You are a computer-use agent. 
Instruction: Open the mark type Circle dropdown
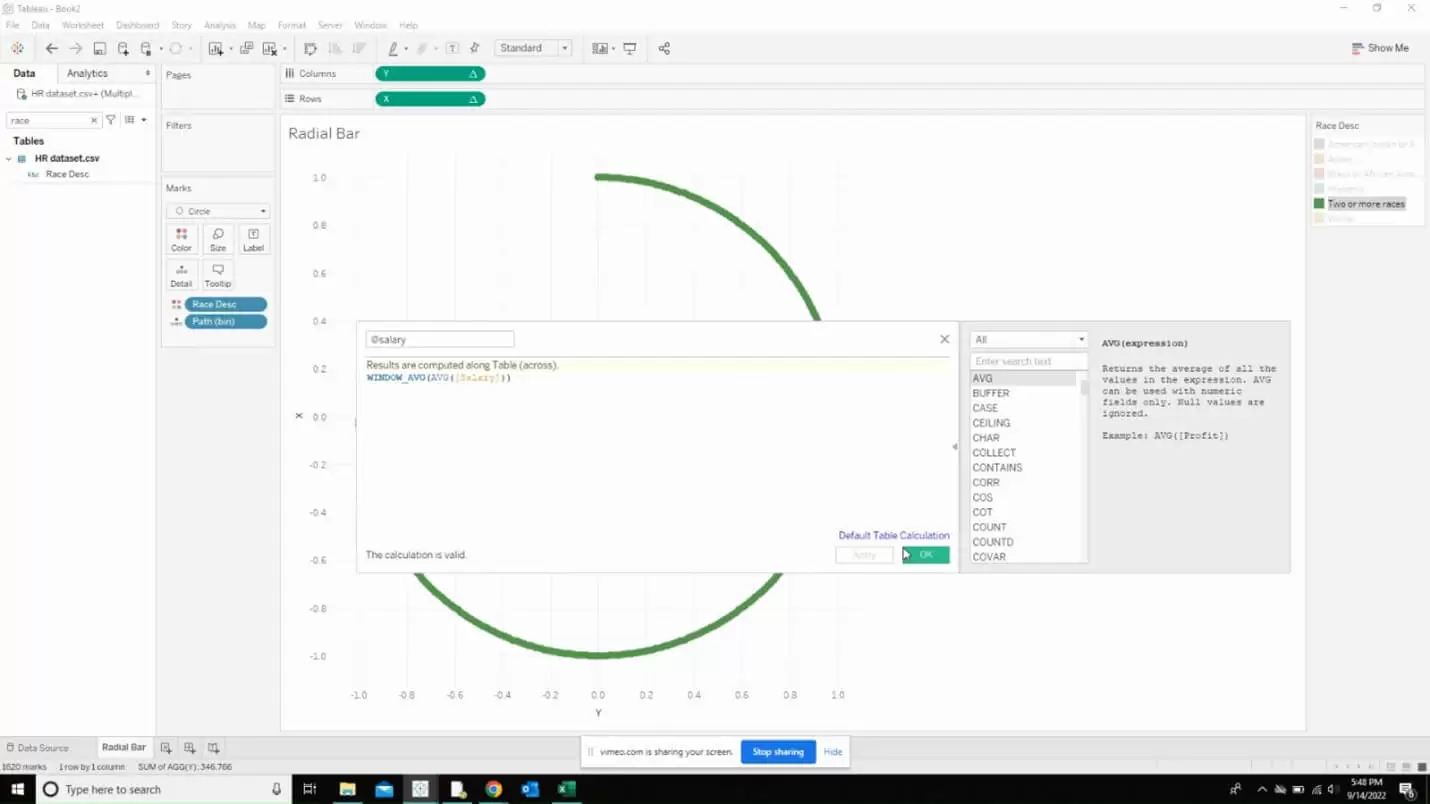(218, 211)
